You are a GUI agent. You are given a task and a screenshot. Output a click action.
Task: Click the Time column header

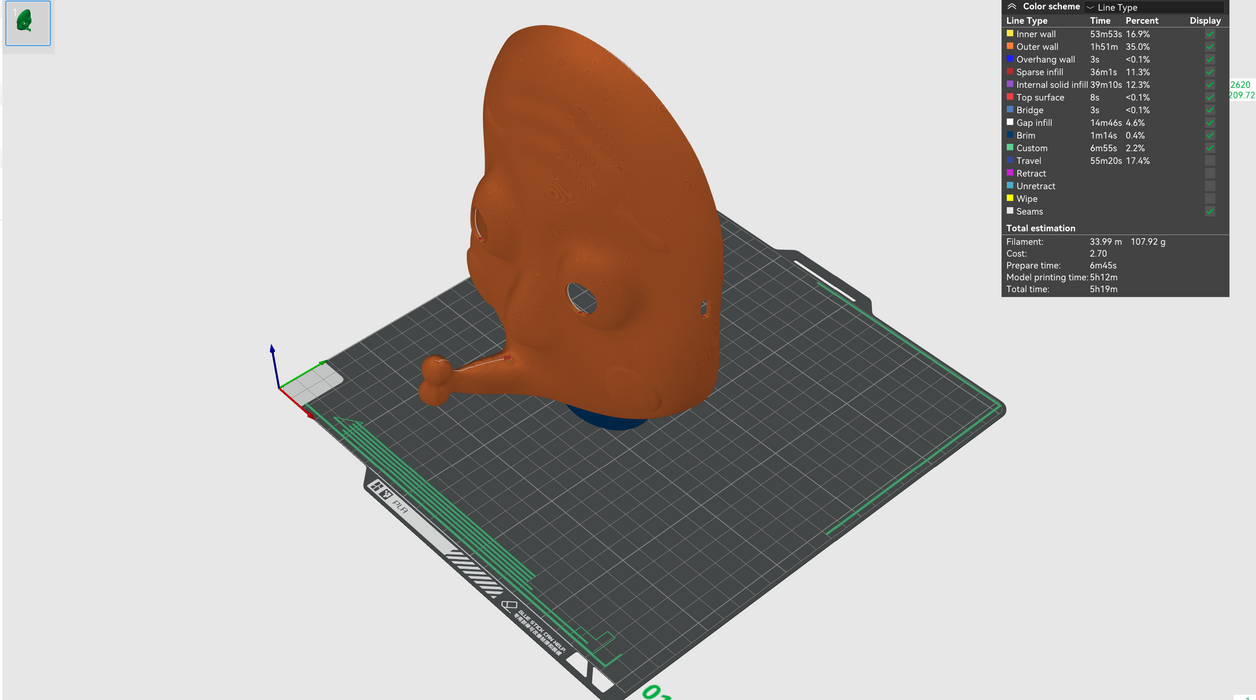pos(1100,21)
